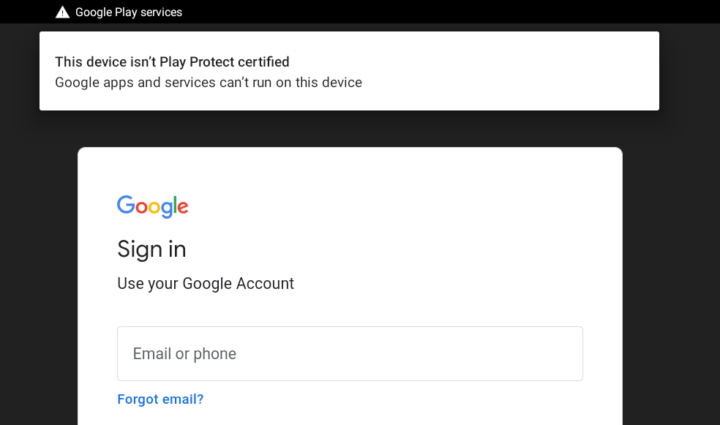The height and width of the screenshot is (425, 720).
Task: Focus the Email or phone field
Action: pyautogui.click(x=350, y=353)
